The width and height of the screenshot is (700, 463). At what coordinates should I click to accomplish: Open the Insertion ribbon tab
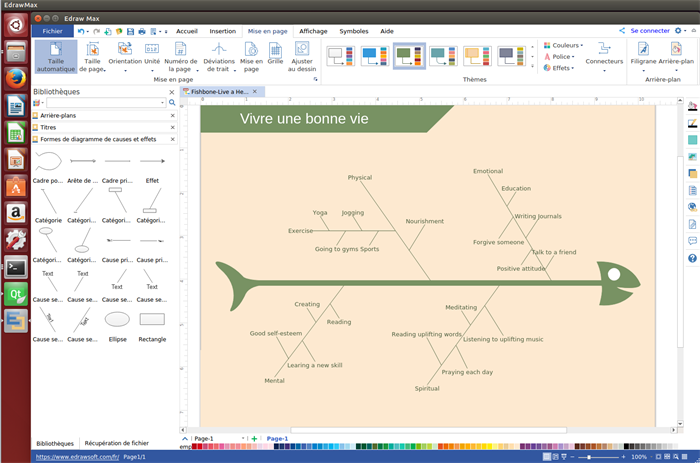coord(223,31)
